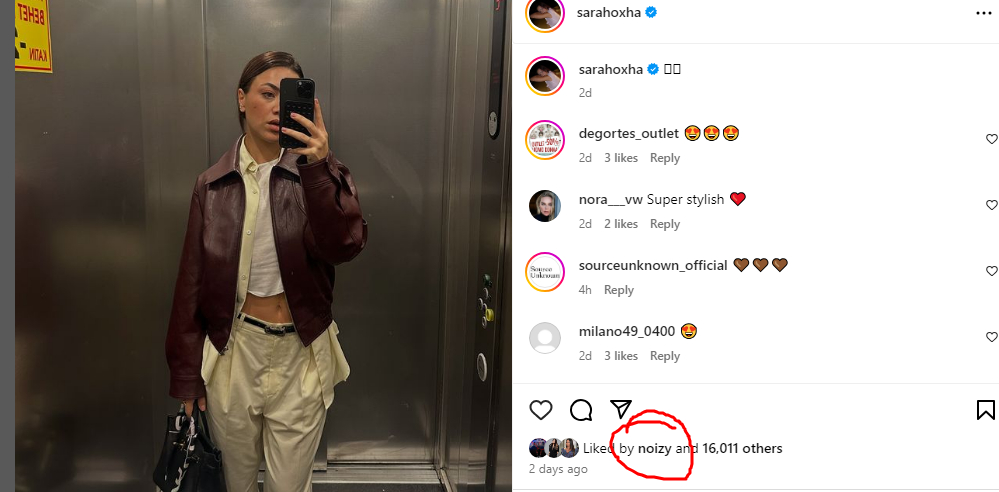Screen dimensions: 999x492
Task: Reply to the nora___vw comment
Action: (665, 224)
